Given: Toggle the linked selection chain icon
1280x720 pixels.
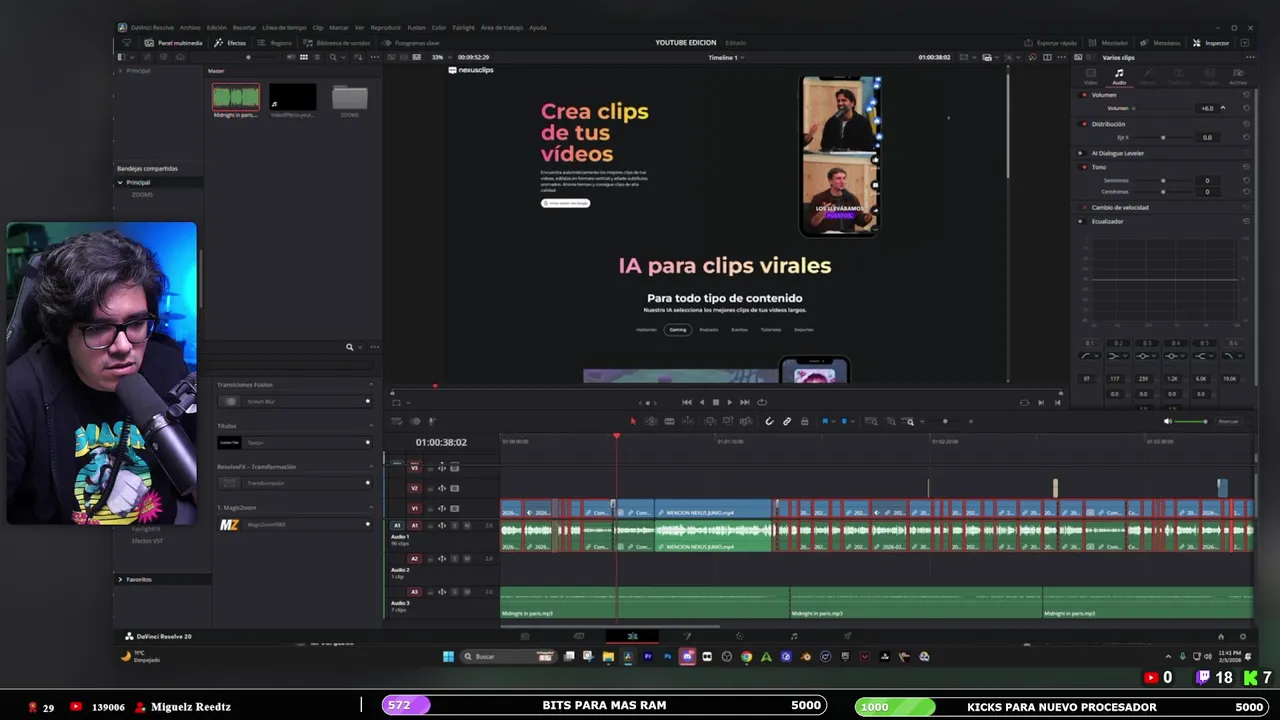Looking at the screenshot, I should click(787, 421).
